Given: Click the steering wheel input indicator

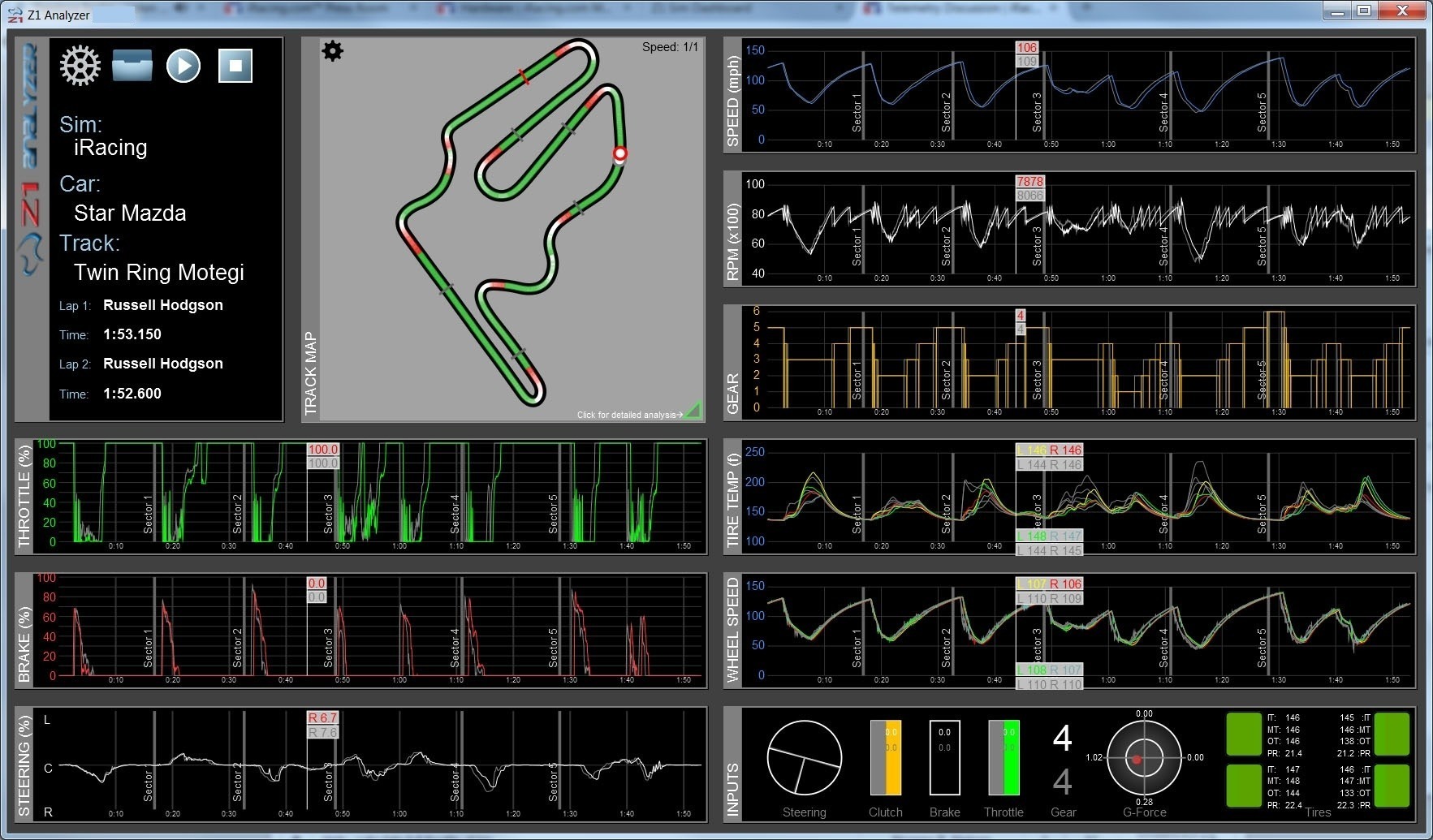Looking at the screenshot, I should 804,757.
